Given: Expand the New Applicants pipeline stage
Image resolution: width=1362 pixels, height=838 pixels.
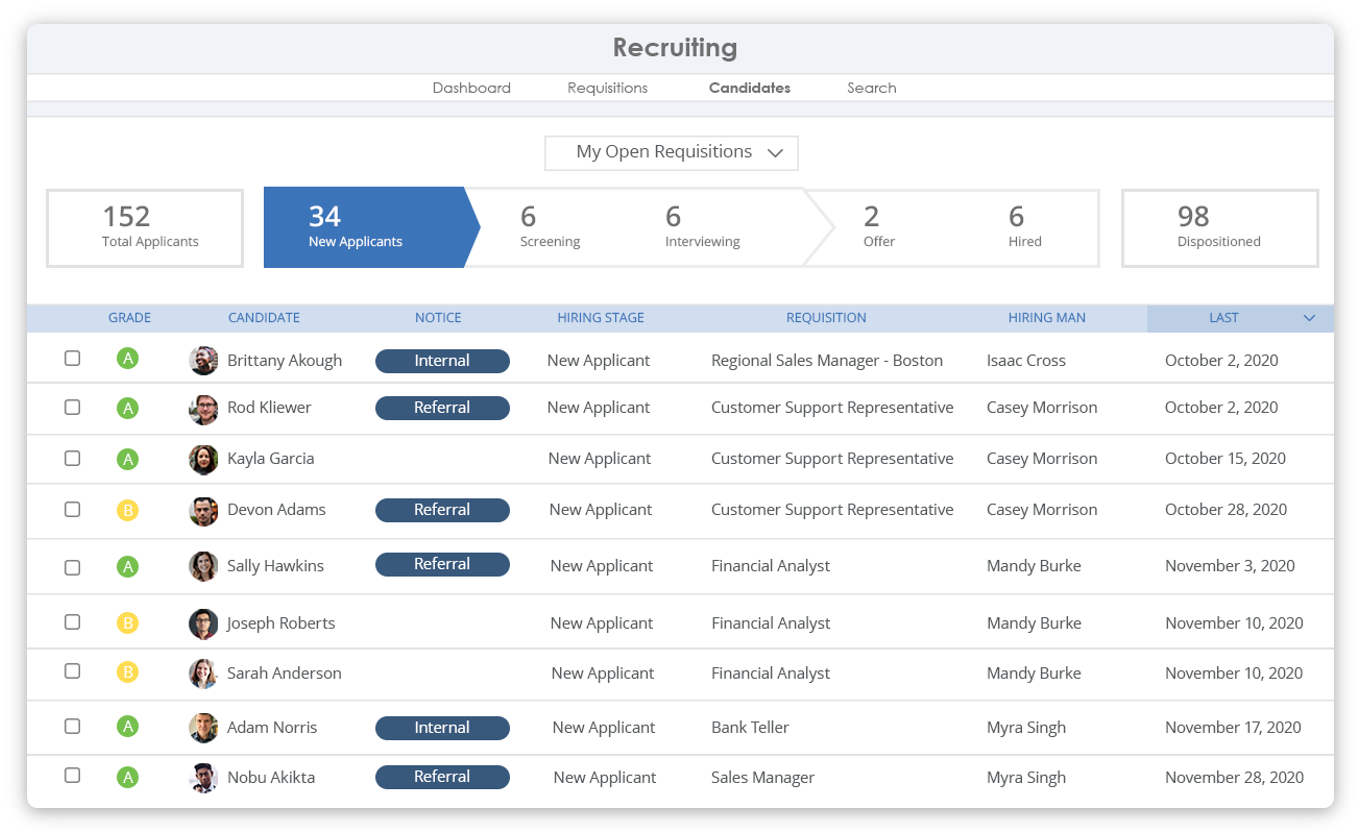Looking at the screenshot, I should 356,227.
